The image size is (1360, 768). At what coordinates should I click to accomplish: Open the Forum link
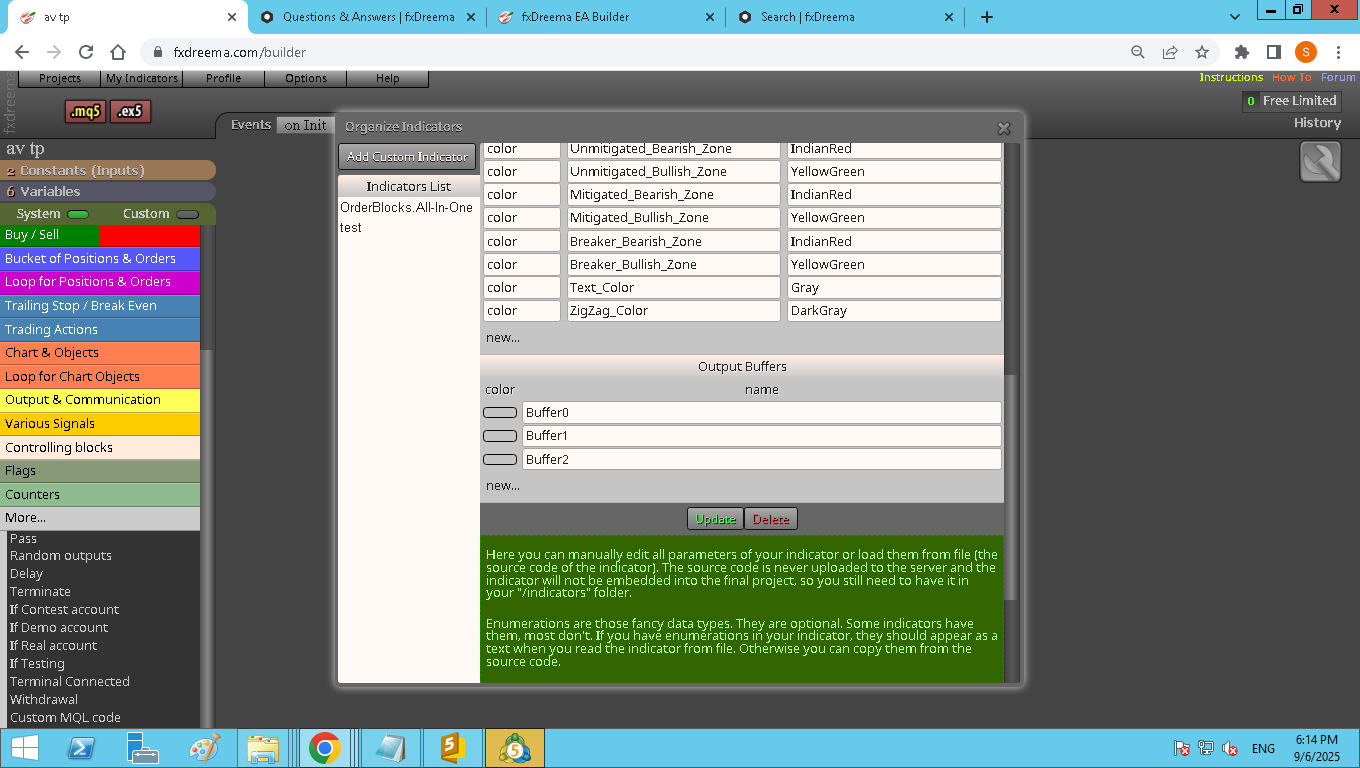(1338, 77)
